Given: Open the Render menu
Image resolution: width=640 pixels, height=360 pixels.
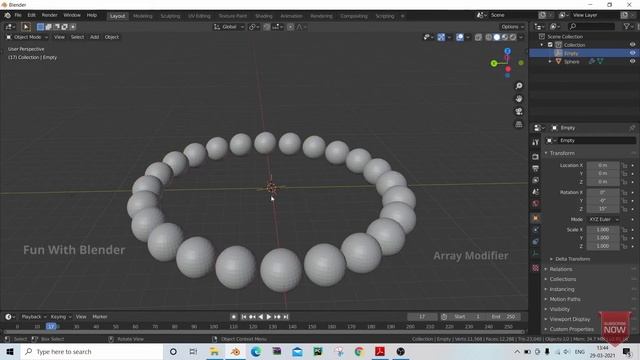Looking at the screenshot, I should click(49, 16).
